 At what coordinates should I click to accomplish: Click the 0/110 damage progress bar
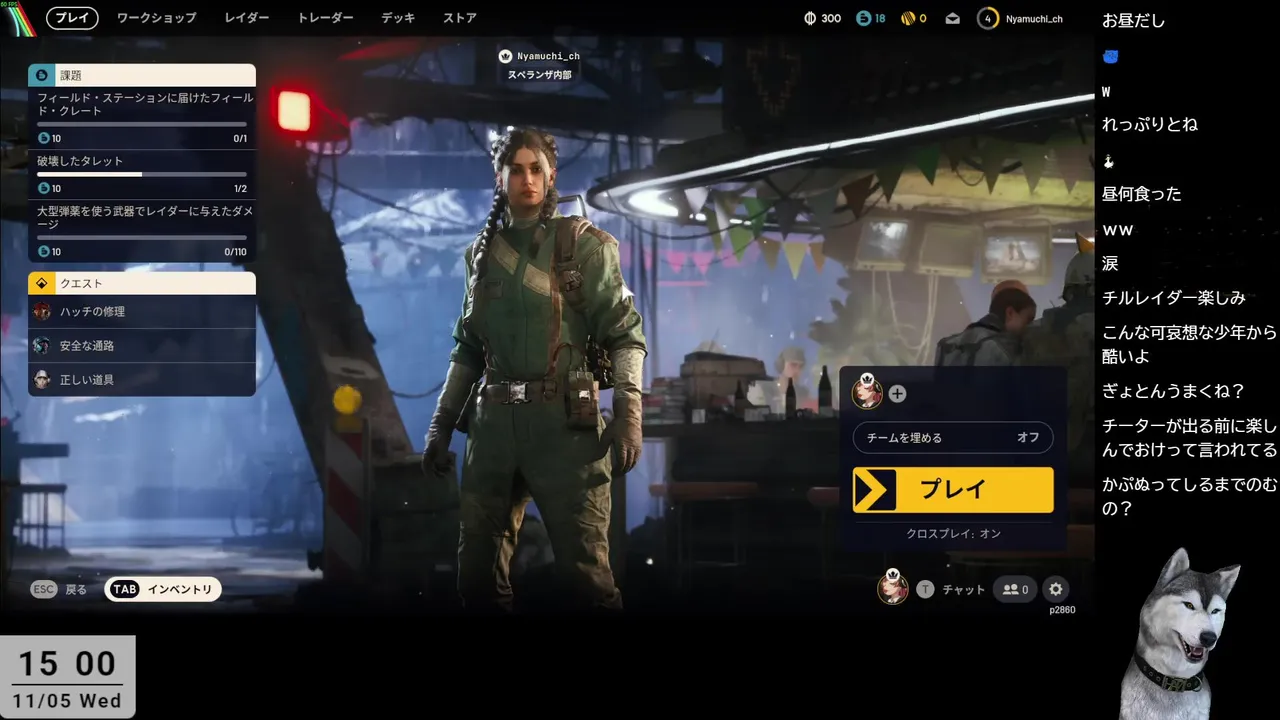pyautogui.click(x=142, y=238)
